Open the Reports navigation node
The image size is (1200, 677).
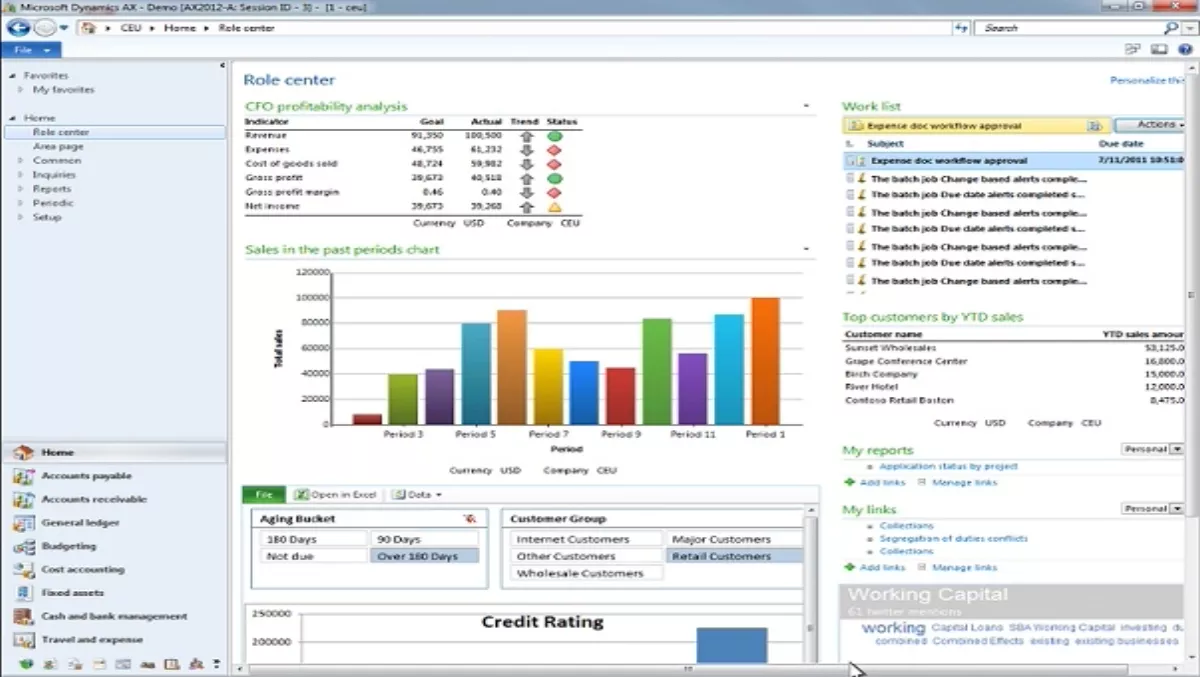[52, 189]
